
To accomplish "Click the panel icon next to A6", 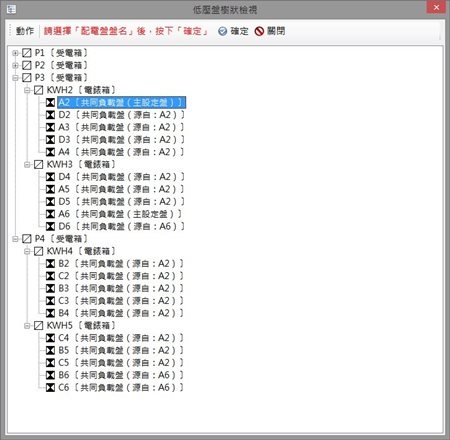I will tap(50, 214).
